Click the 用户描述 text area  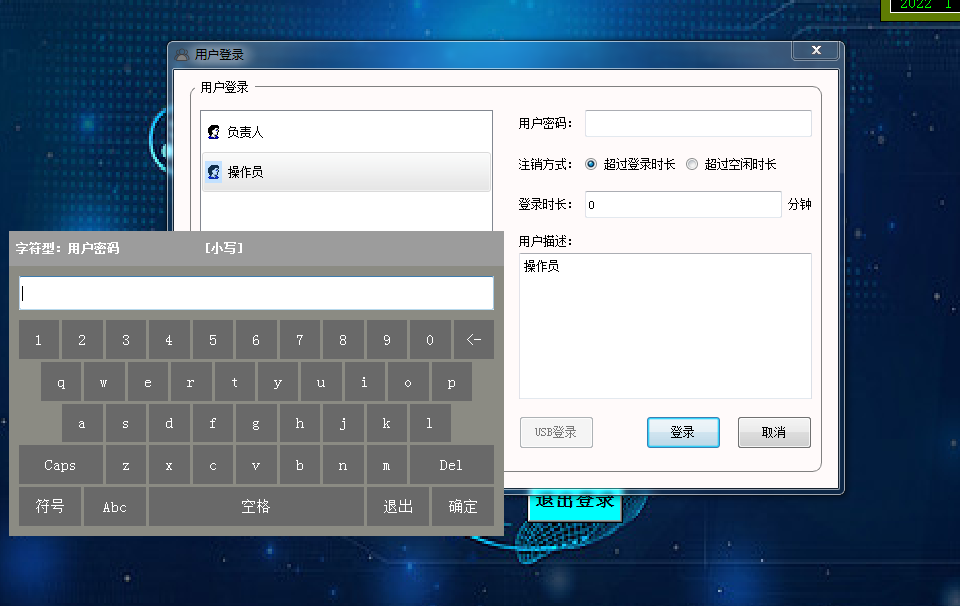pos(666,326)
